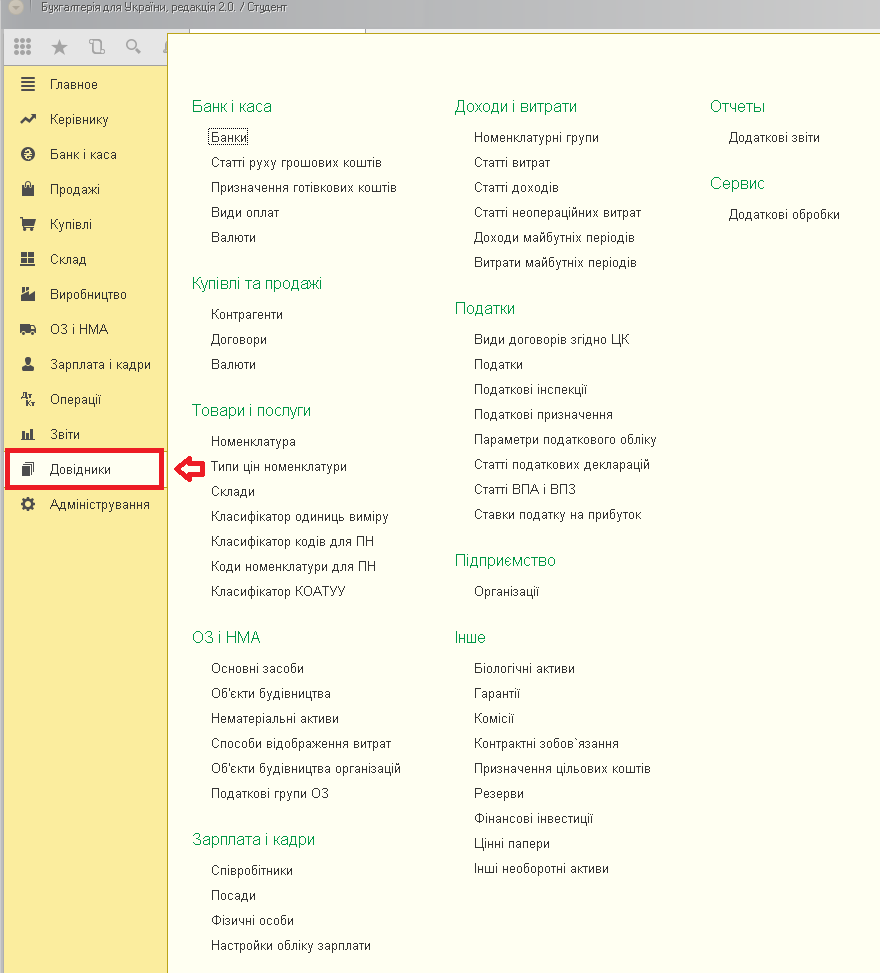Open the Банки directory
Screen dimensions: 880x973
coord(229,137)
